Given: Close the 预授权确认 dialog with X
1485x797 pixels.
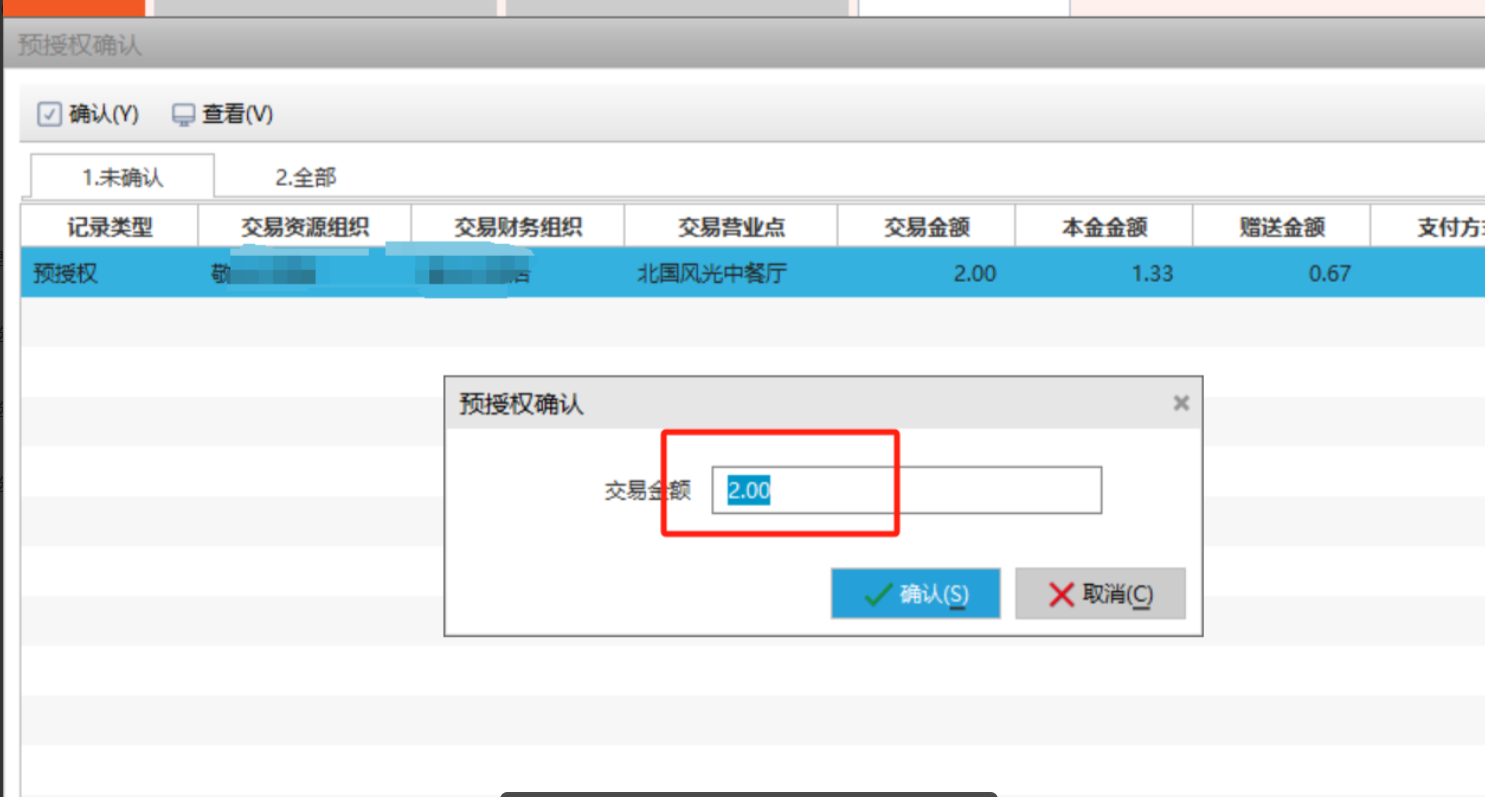Looking at the screenshot, I should coord(1181,403).
